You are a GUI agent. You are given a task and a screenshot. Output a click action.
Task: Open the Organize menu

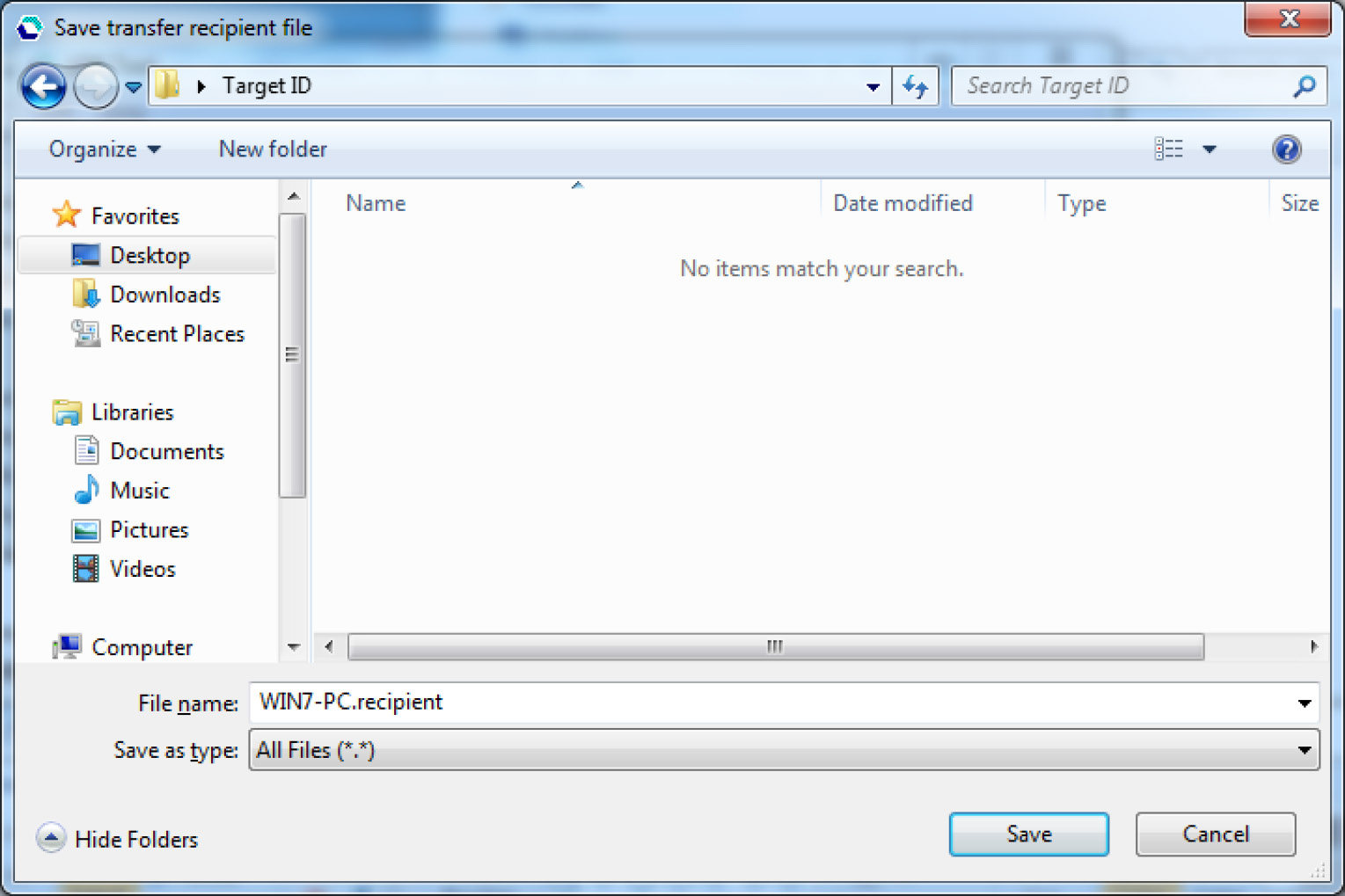[x=105, y=149]
